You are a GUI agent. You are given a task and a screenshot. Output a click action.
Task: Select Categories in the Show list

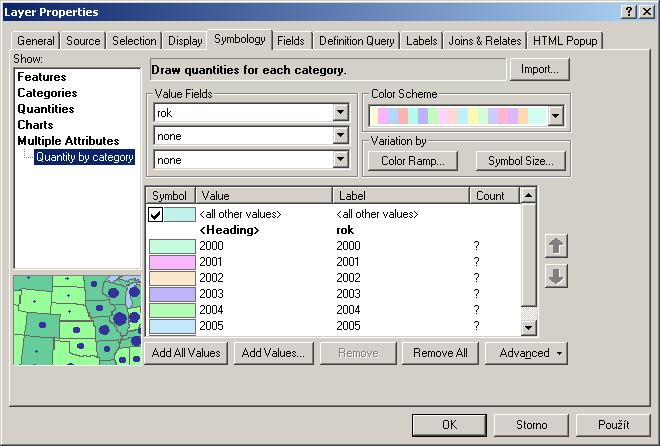point(47,93)
